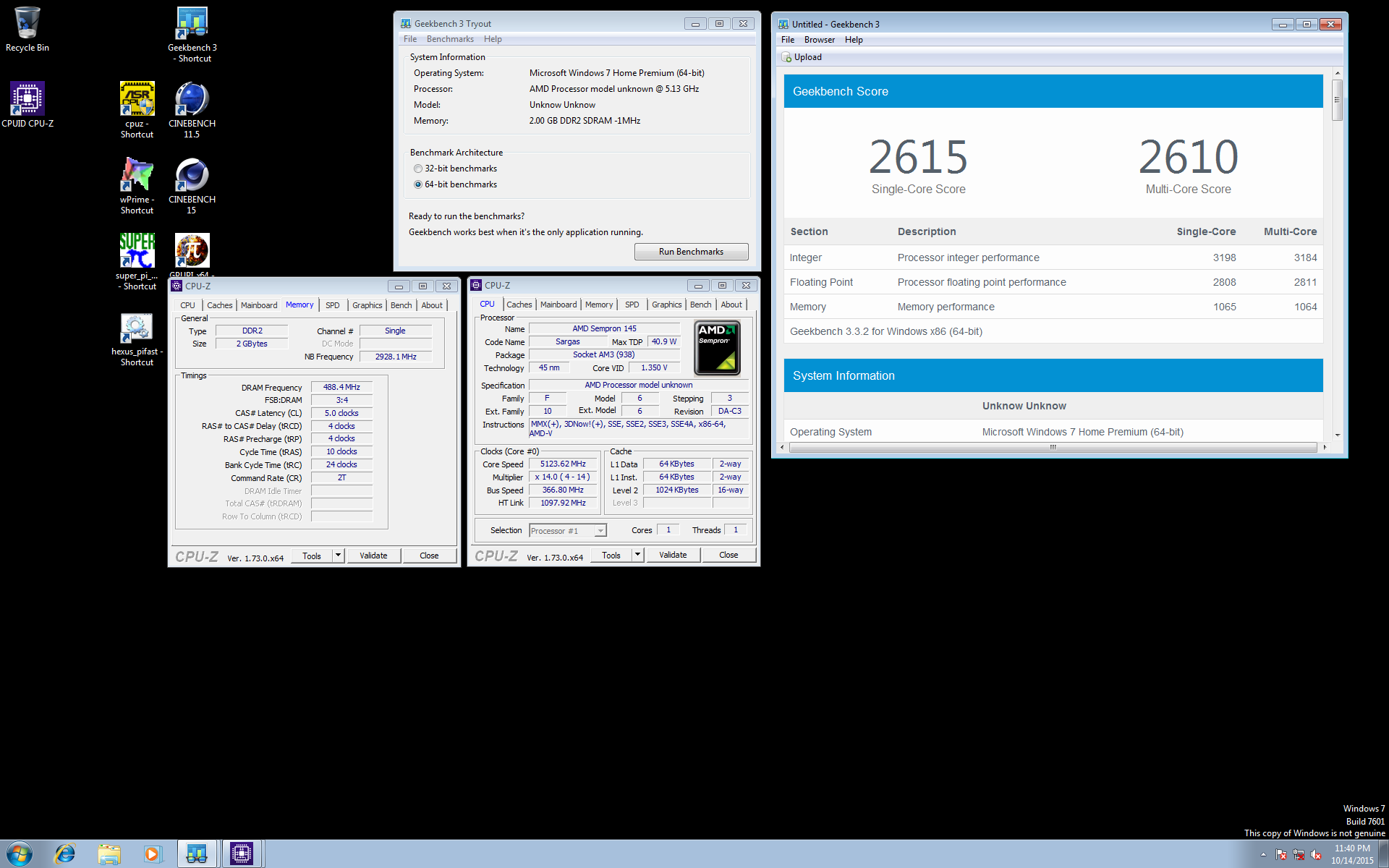Click the vertical scrollbar thumb in Geekbench results
Image resolution: width=1389 pixels, height=868 pixels.
[x=1337, y=99]
